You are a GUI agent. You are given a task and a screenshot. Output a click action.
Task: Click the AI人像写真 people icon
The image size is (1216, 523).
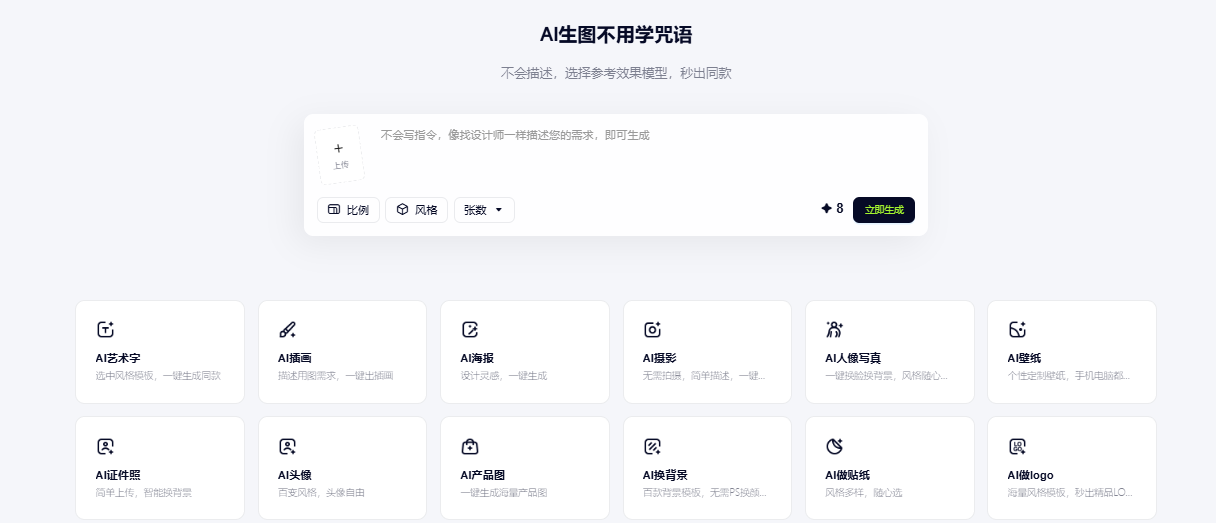point(835,329)
